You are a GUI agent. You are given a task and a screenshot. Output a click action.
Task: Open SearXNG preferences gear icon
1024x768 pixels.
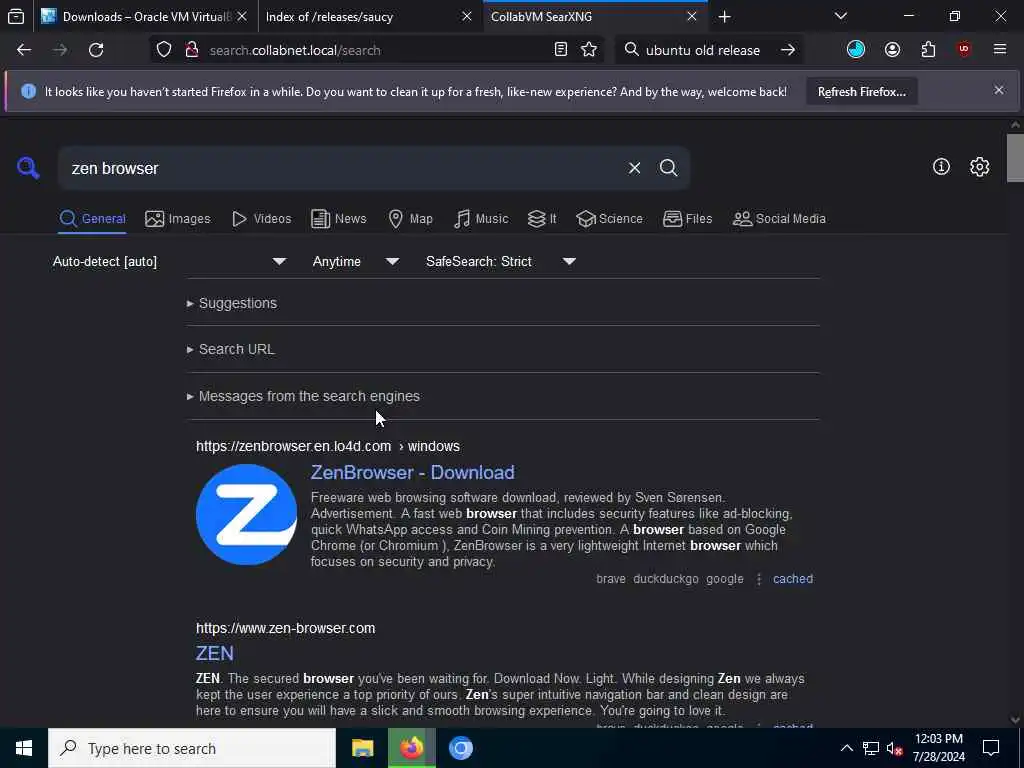pos(979,167)
